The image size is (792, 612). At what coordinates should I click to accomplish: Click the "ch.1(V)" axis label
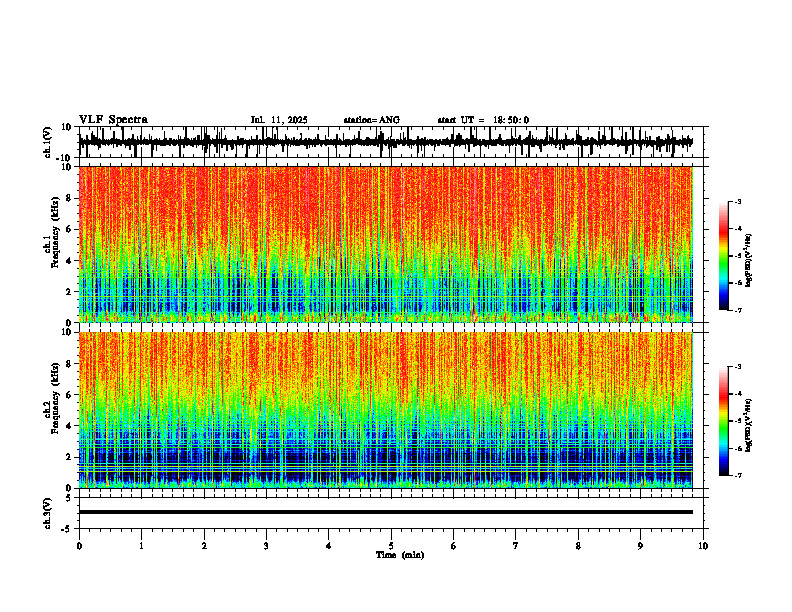48,143
